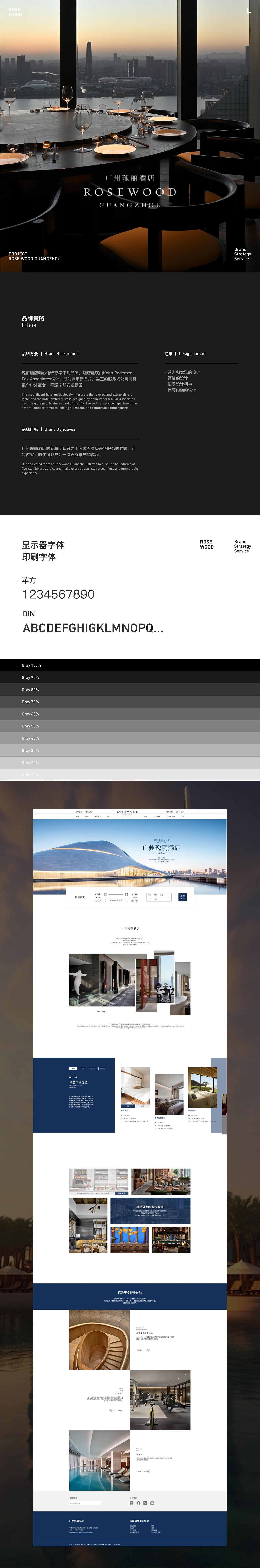Click the email input field in the footer
This screenshot has width=260, height=1568.
(85, 1503)
